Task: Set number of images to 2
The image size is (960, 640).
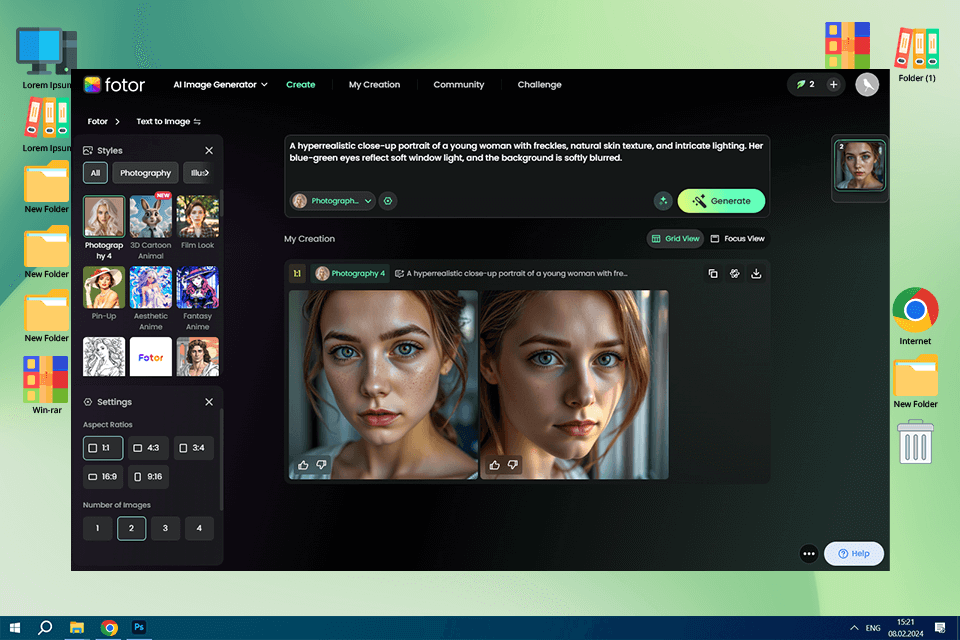Action: coord(131,528)
